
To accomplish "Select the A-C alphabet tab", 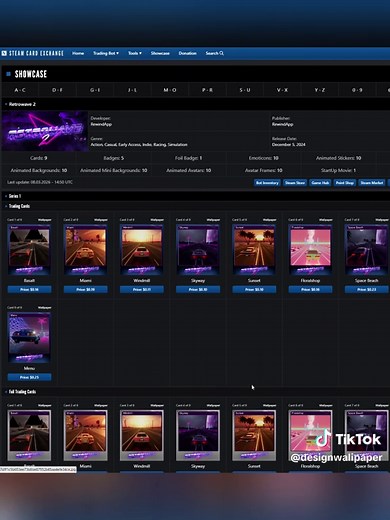I will [20, 90].
